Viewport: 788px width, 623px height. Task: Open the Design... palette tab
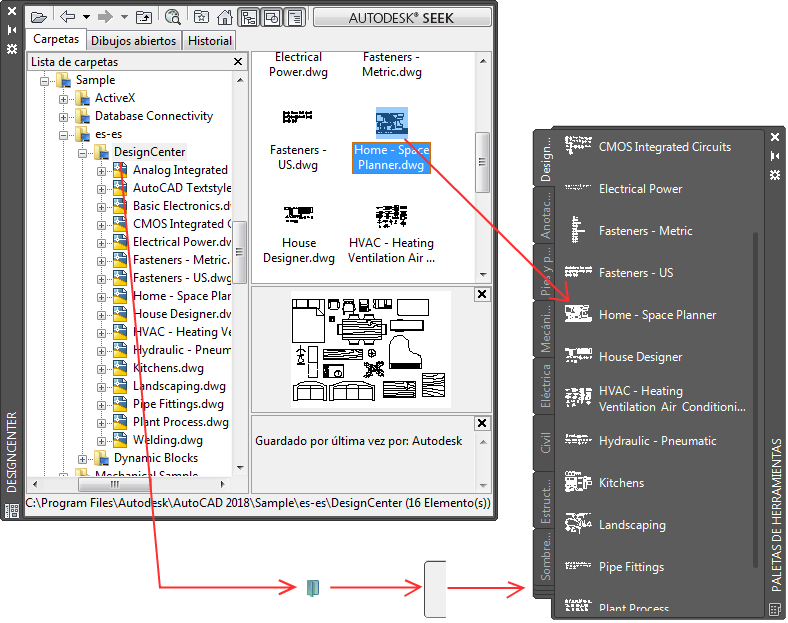pyautogui.click(x=545, y=159)
